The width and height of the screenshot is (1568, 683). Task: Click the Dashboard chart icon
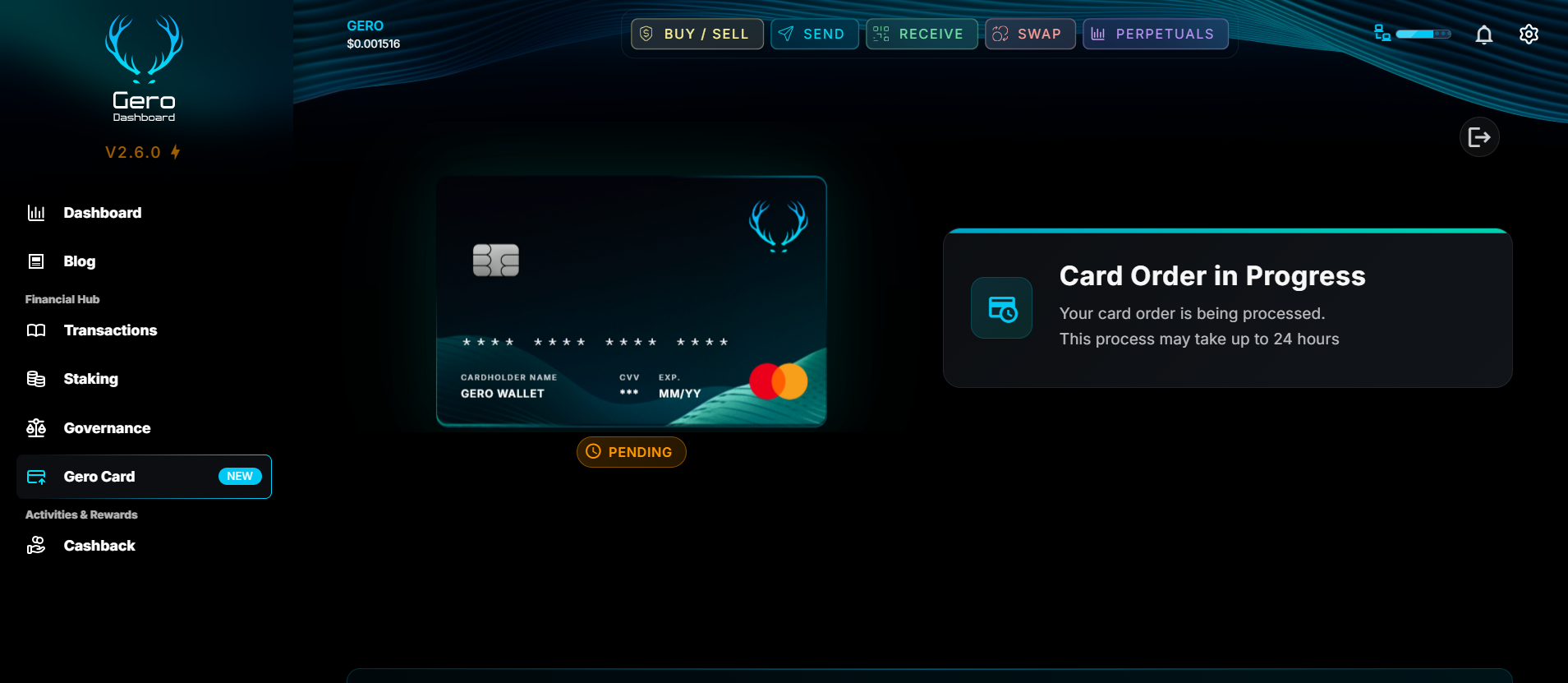point(36,213)
